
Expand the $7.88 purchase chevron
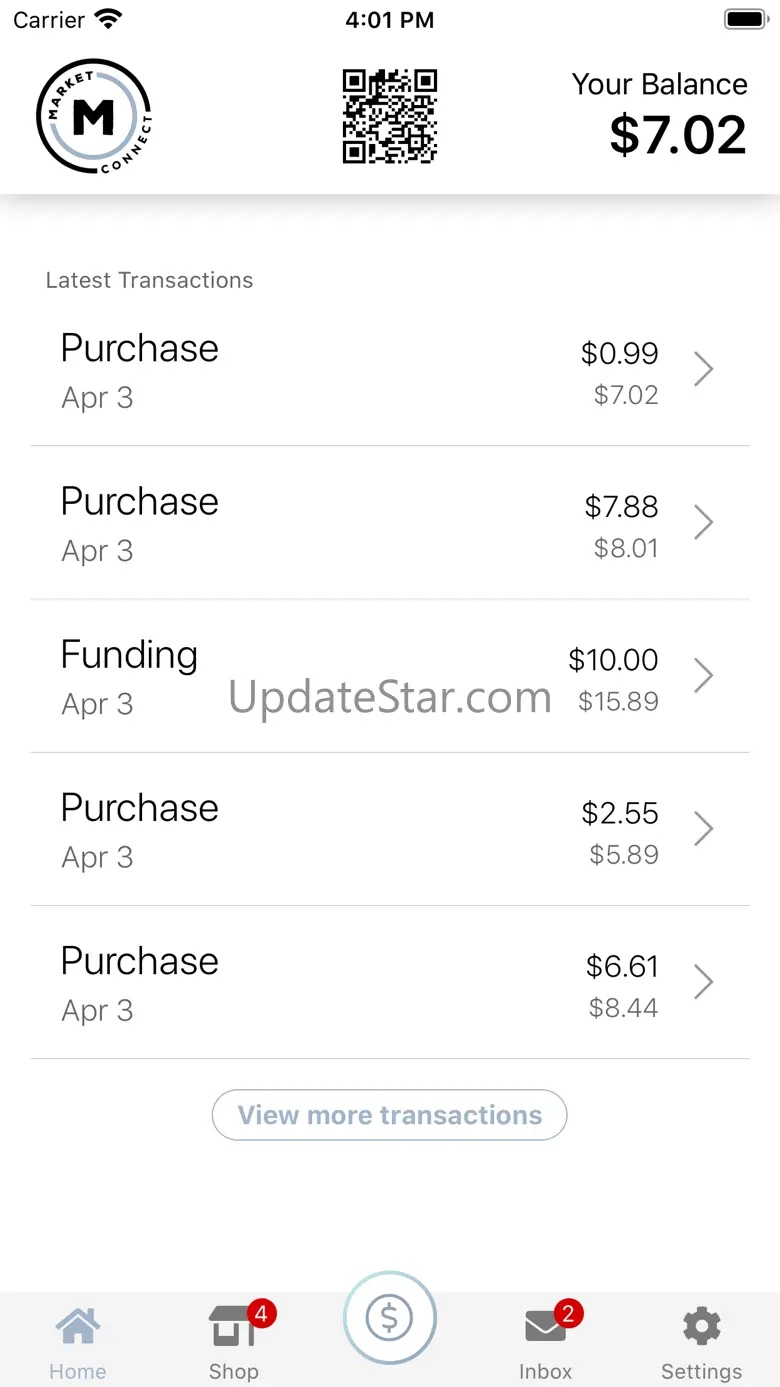pyautogui.click(x=704, y=522)
